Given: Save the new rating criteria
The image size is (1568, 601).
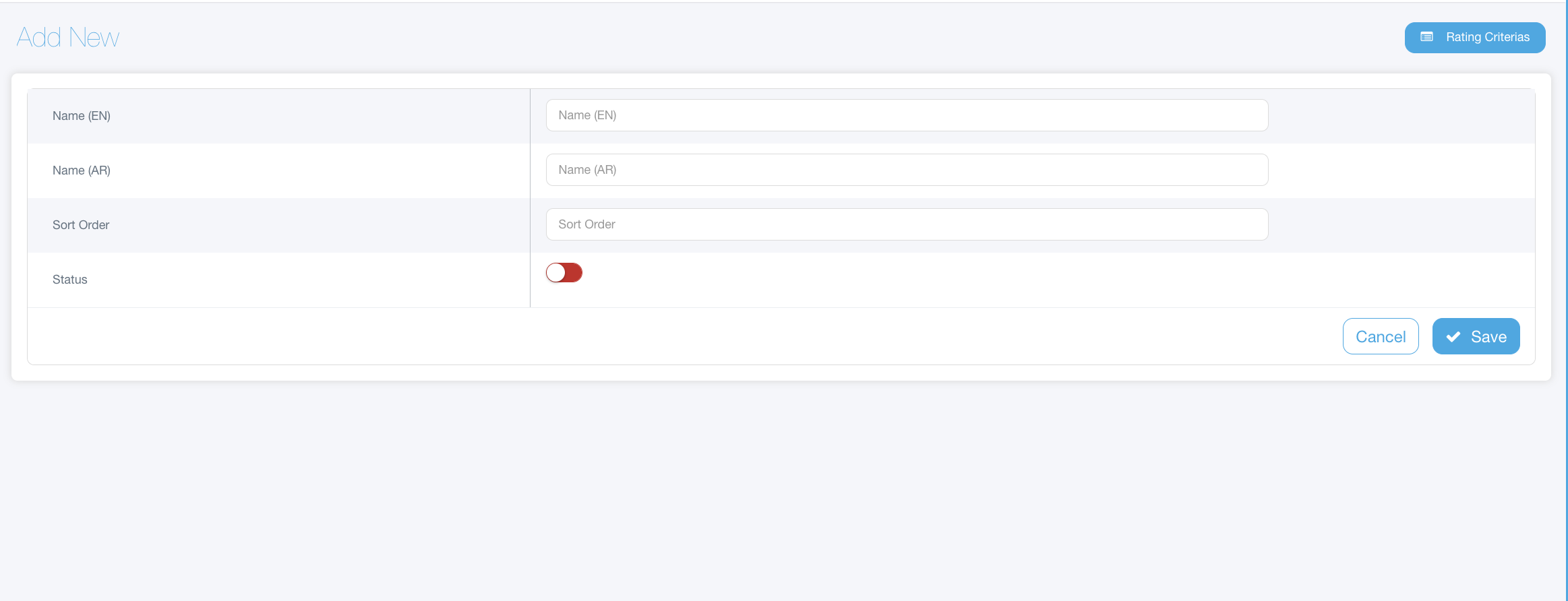Looking at the screenshot, I should (1476, 336).
